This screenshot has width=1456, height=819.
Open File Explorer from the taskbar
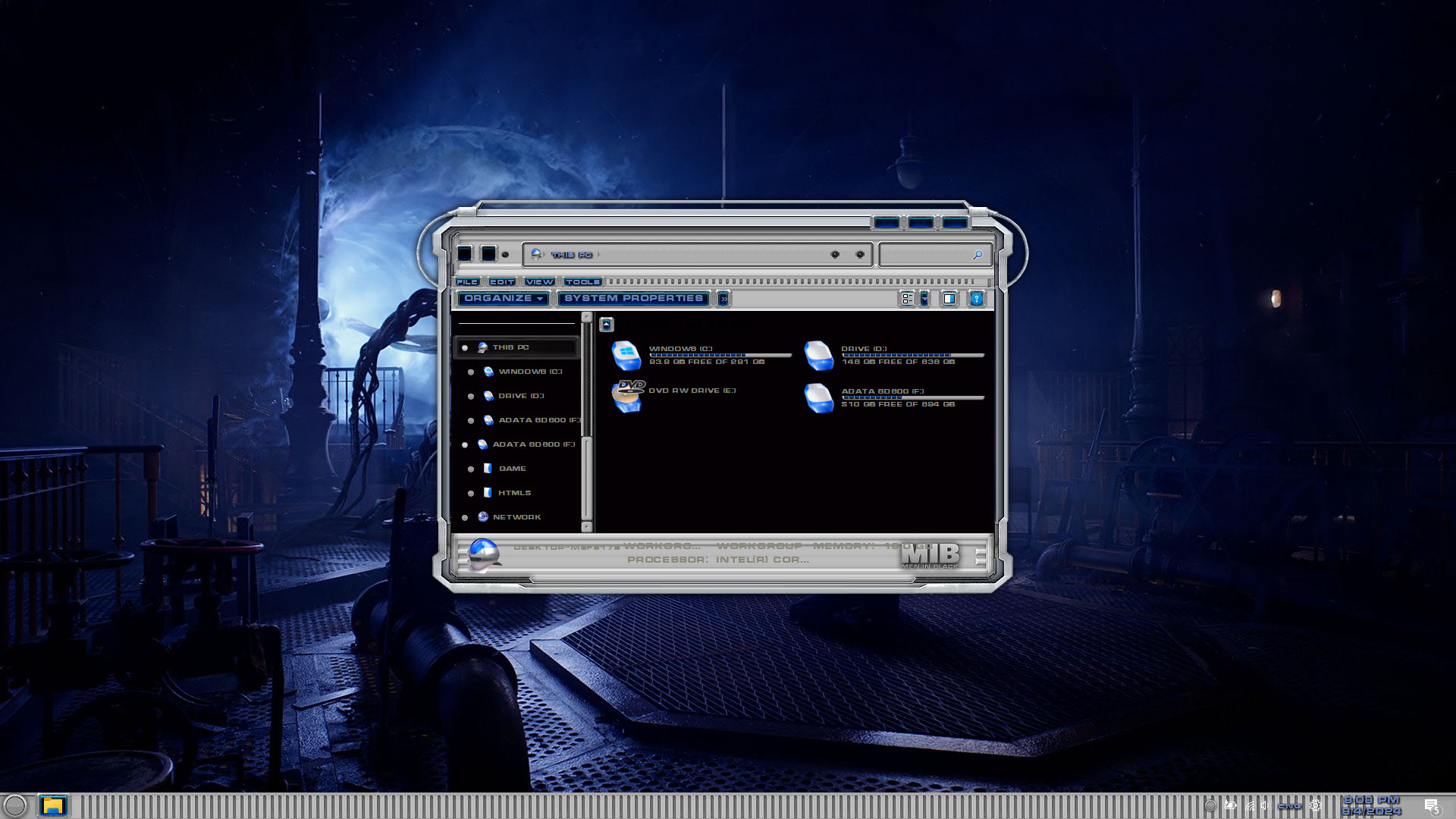coord(53,805)
